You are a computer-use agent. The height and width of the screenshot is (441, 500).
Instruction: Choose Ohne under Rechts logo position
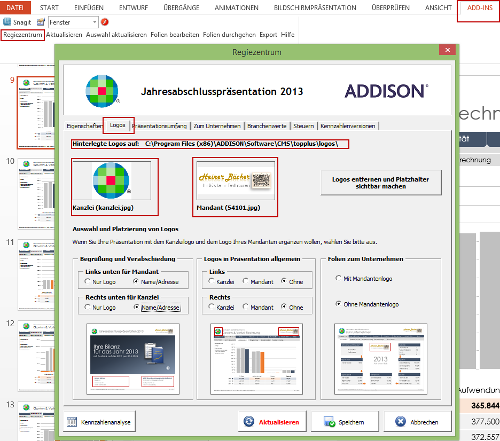tap(284, 307)
